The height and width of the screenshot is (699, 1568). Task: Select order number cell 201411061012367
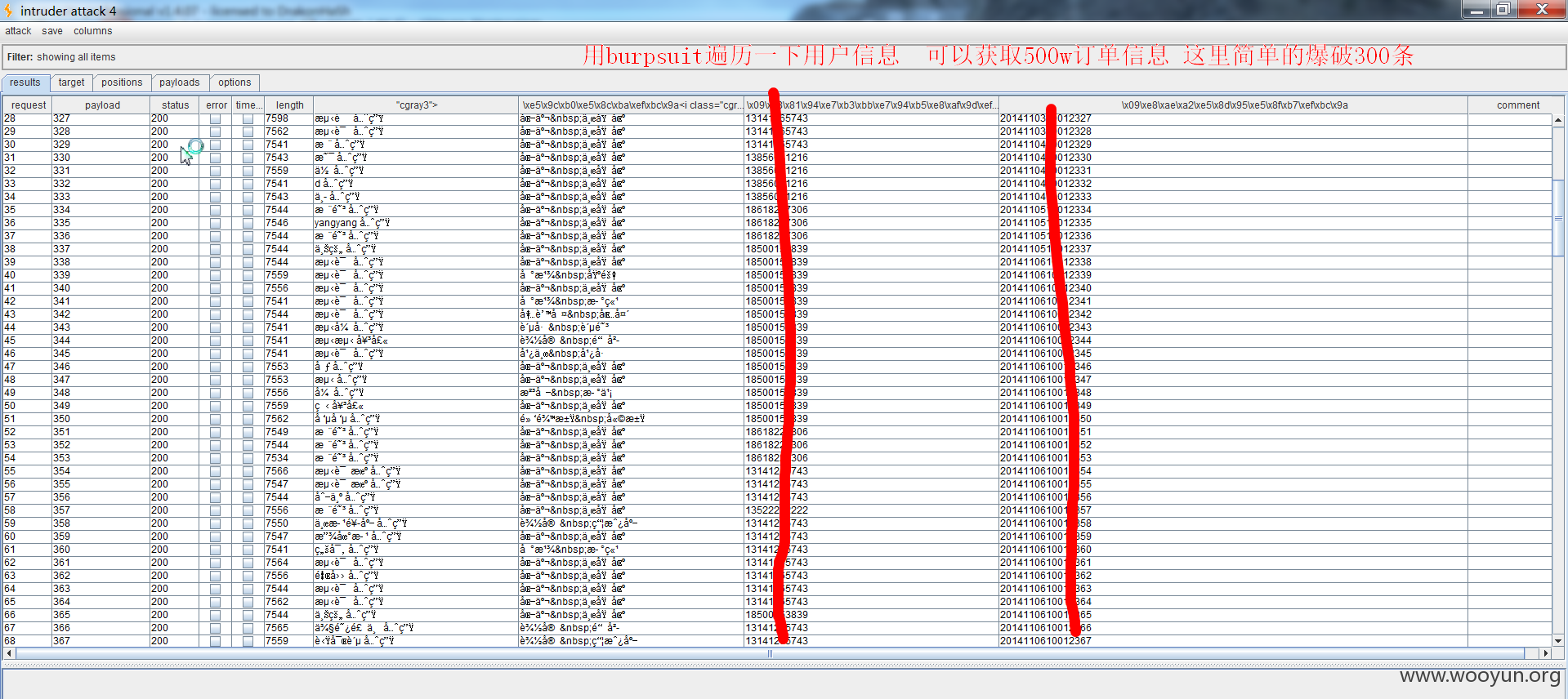coord(1233,641)
